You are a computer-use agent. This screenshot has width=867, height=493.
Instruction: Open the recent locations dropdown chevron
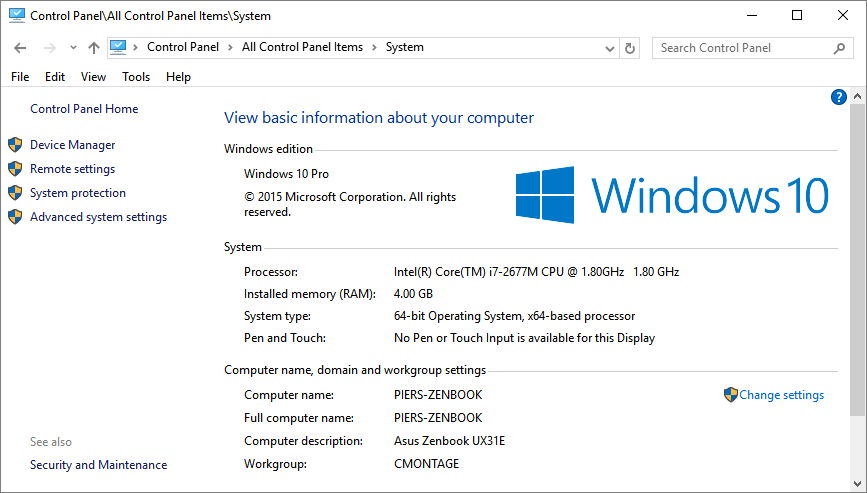[73, 48]
